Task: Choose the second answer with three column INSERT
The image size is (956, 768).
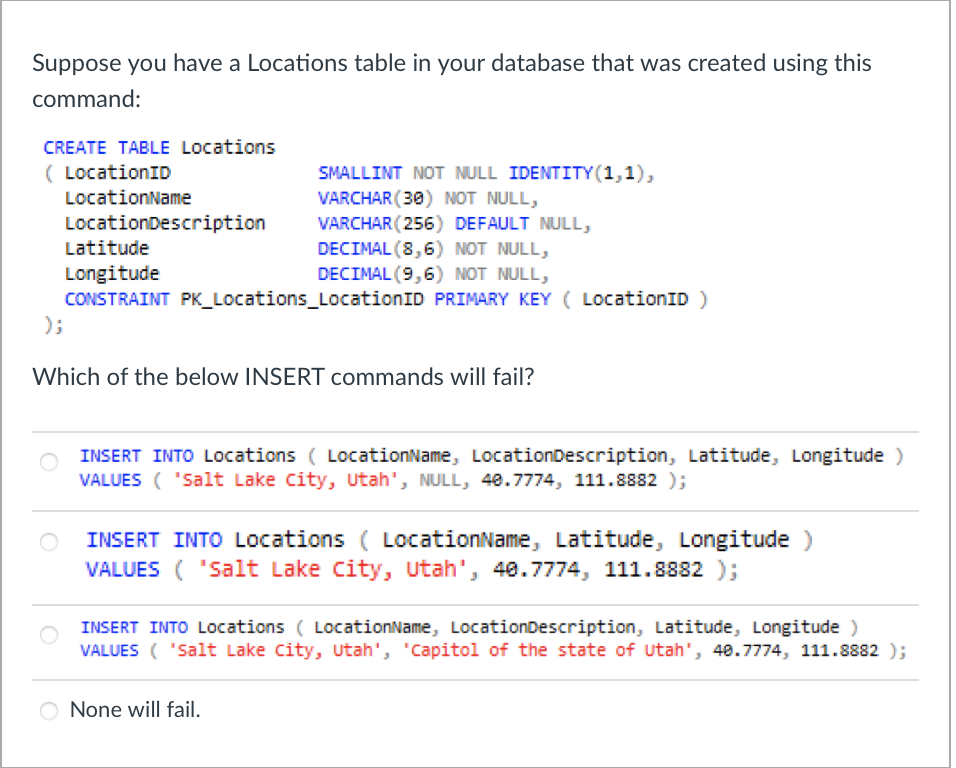Action: click(48, 542)
